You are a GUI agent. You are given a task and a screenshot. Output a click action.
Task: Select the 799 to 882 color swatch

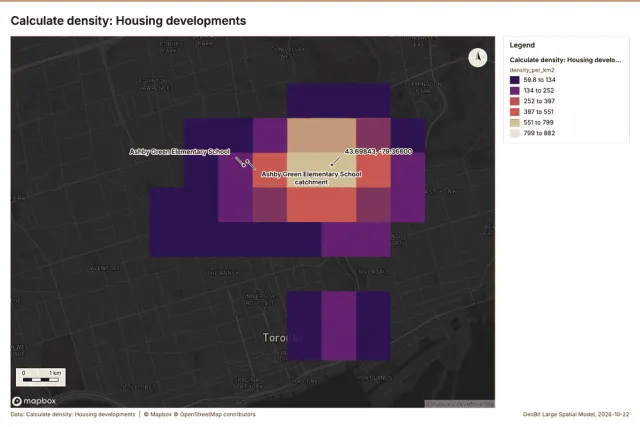(x=514, y=133)
